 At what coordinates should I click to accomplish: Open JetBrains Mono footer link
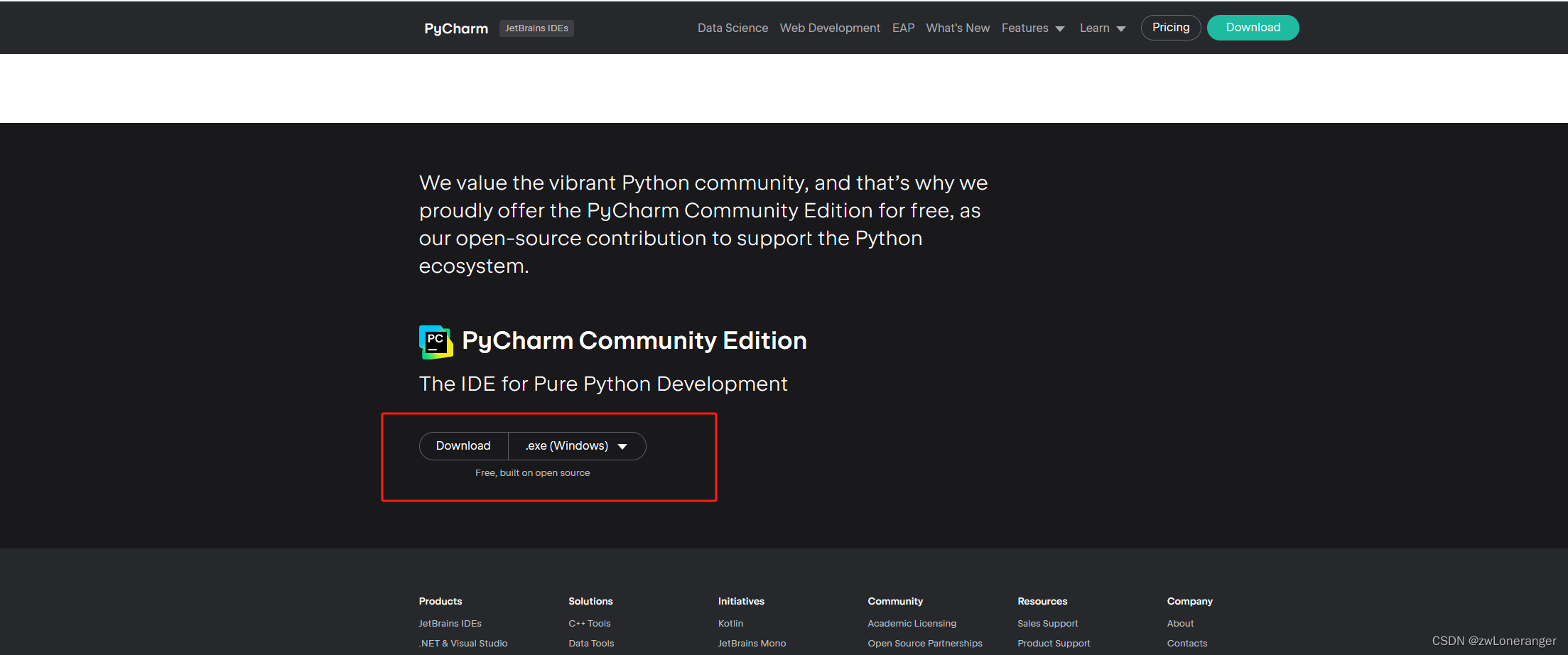coord(752,644)
